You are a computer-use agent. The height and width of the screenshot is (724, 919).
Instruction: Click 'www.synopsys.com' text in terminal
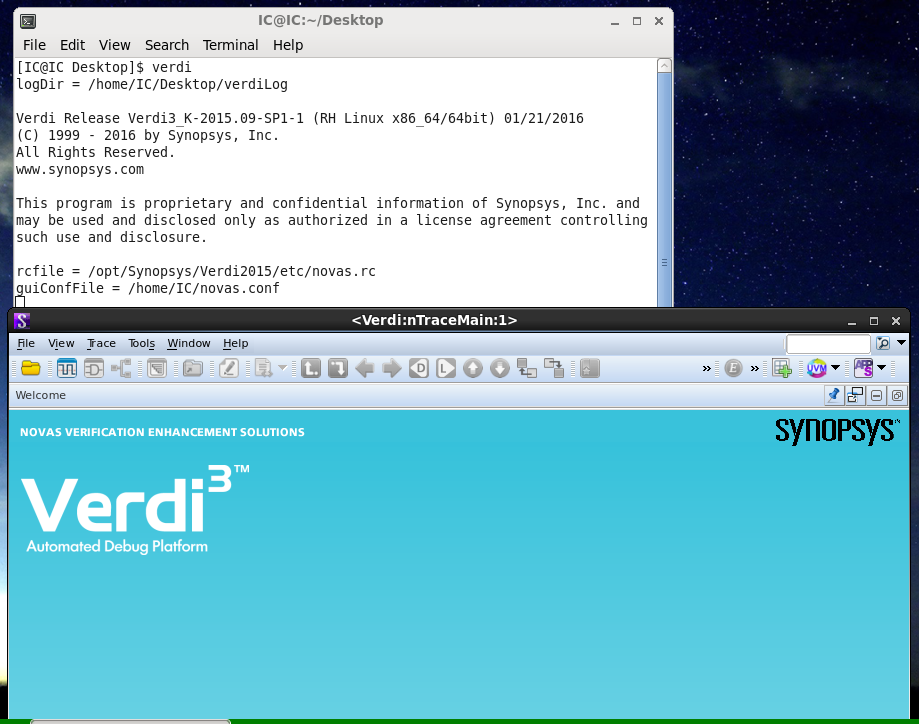(x=80, y=169)
